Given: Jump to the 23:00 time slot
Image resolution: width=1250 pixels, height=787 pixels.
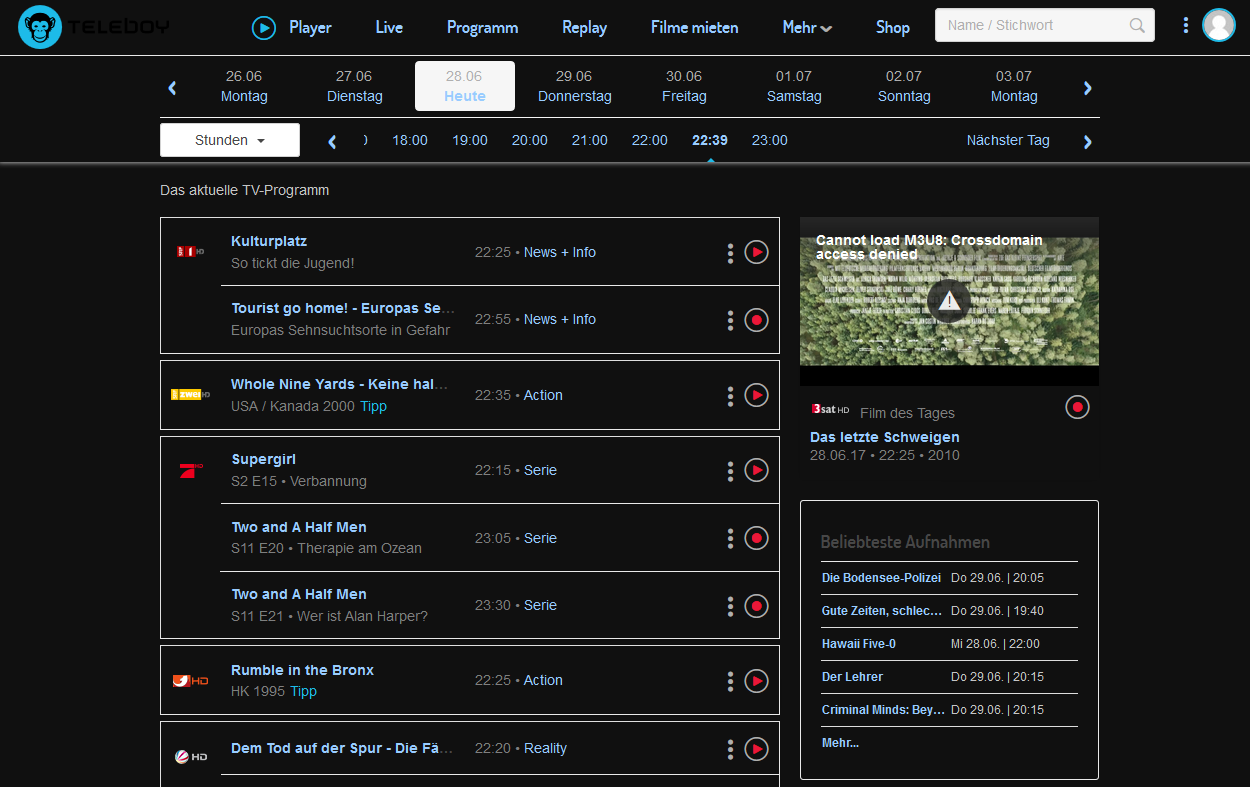Looking at the screenshot, I should (x=770, y=140).
